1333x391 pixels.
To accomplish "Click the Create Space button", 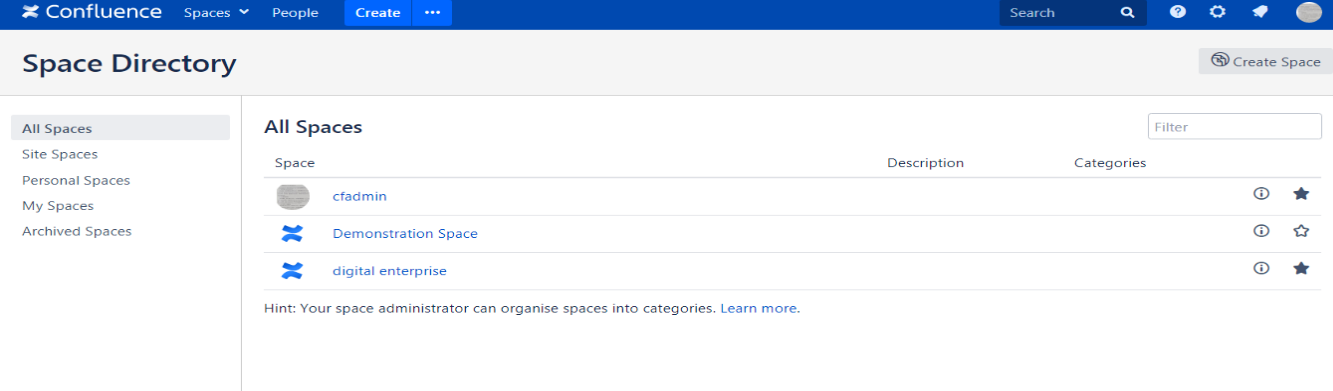I will point(1266,61).
